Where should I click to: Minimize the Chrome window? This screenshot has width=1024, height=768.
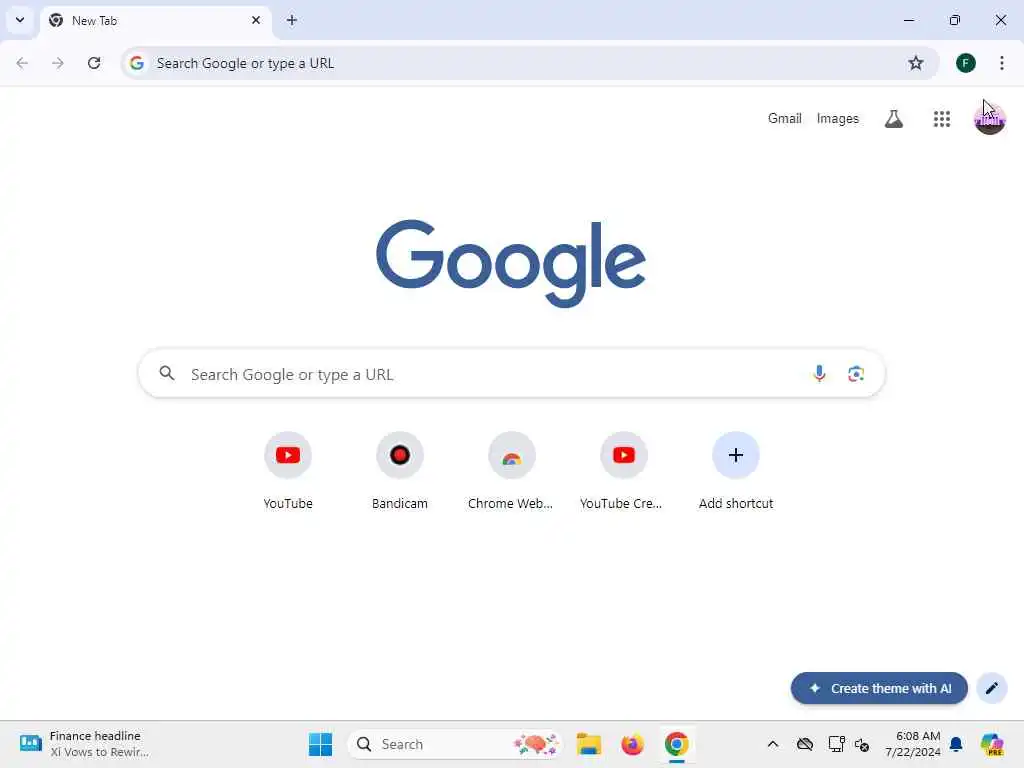click(908, 20)
